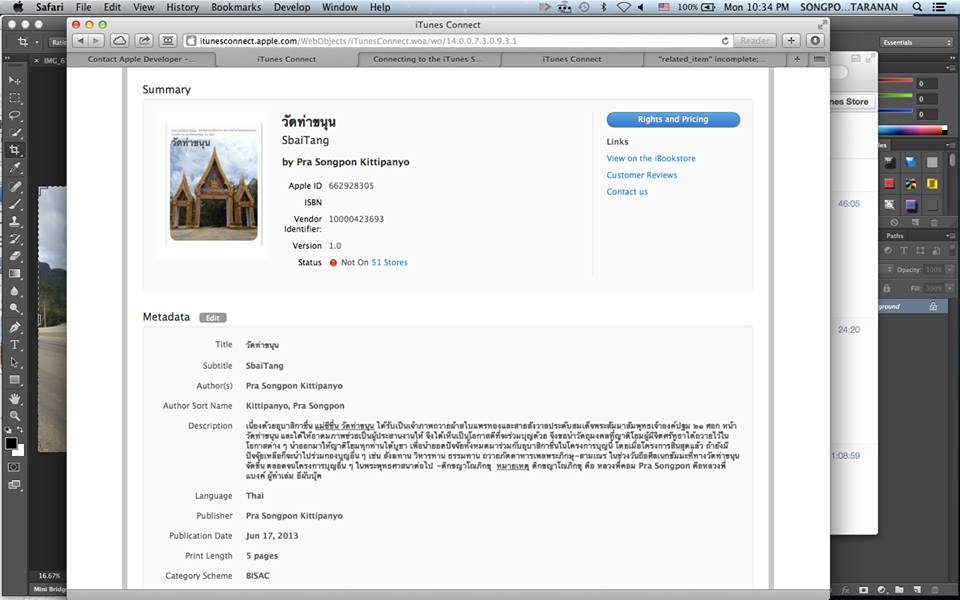Adjust red color slider in Photoshop

896,80
